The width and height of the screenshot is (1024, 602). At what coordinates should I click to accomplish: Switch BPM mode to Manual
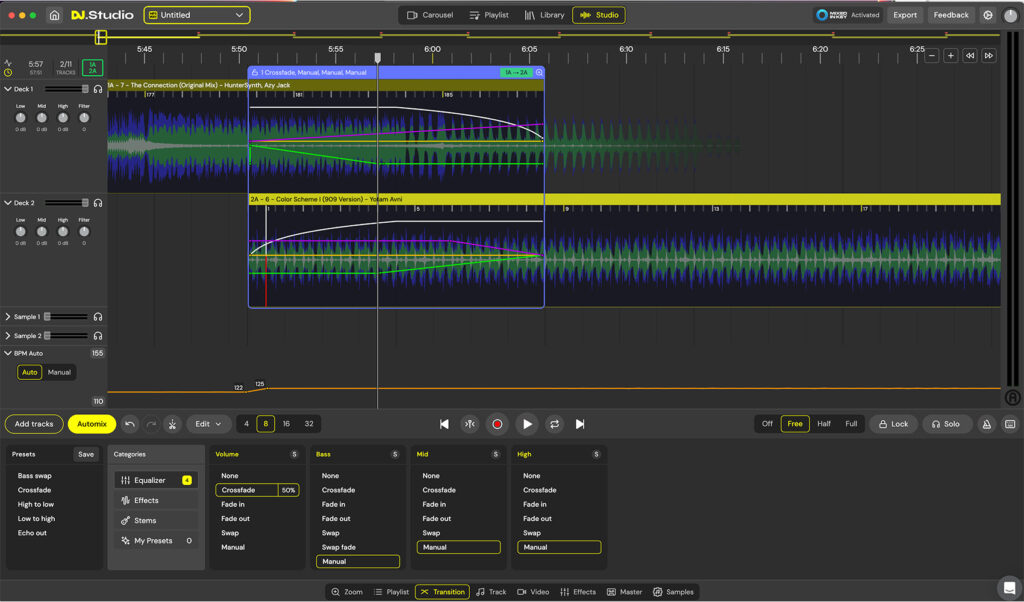(x=59, y=372)
